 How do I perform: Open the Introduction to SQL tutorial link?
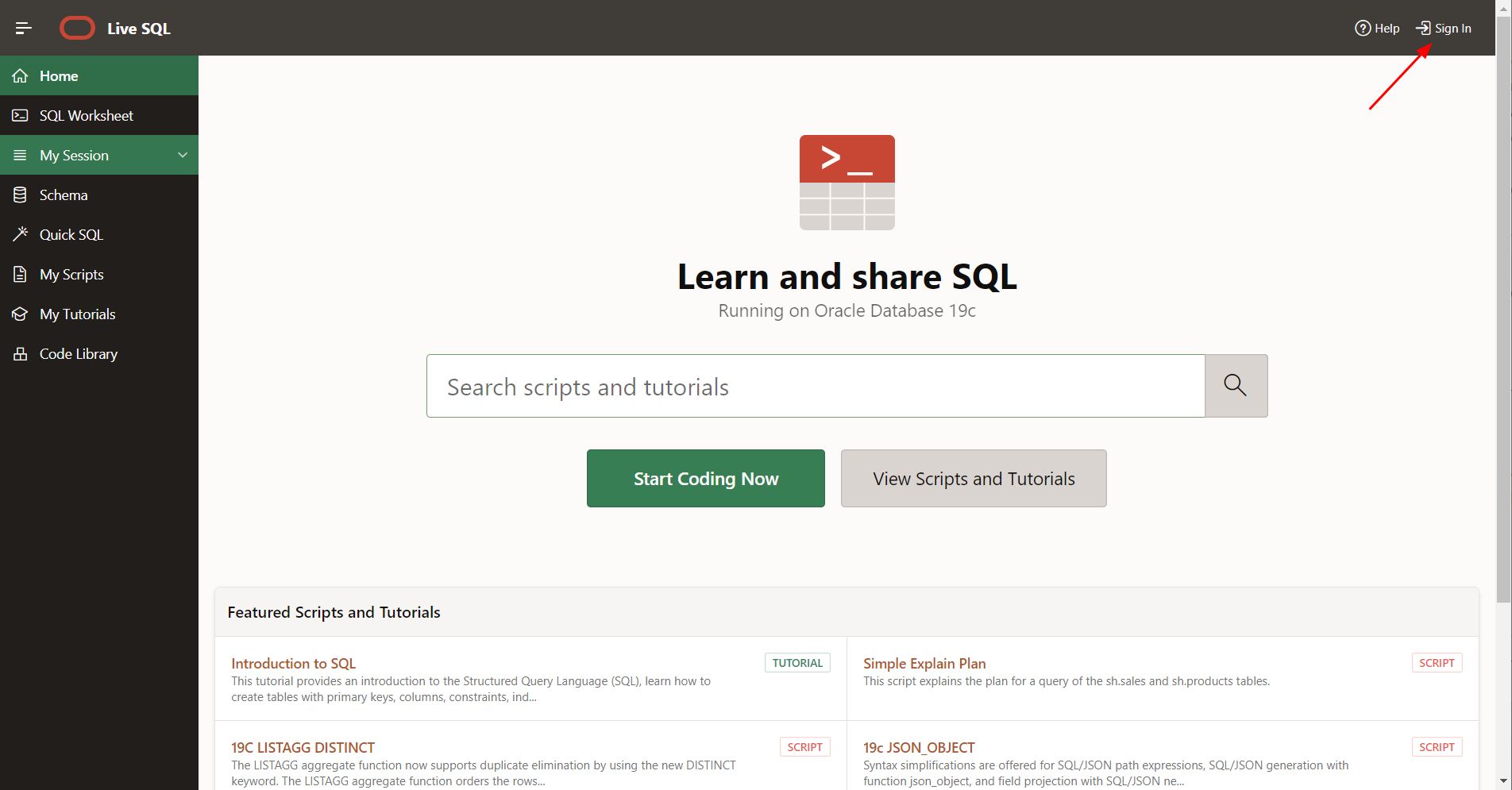pyautogui.click(x=293, y=663)
